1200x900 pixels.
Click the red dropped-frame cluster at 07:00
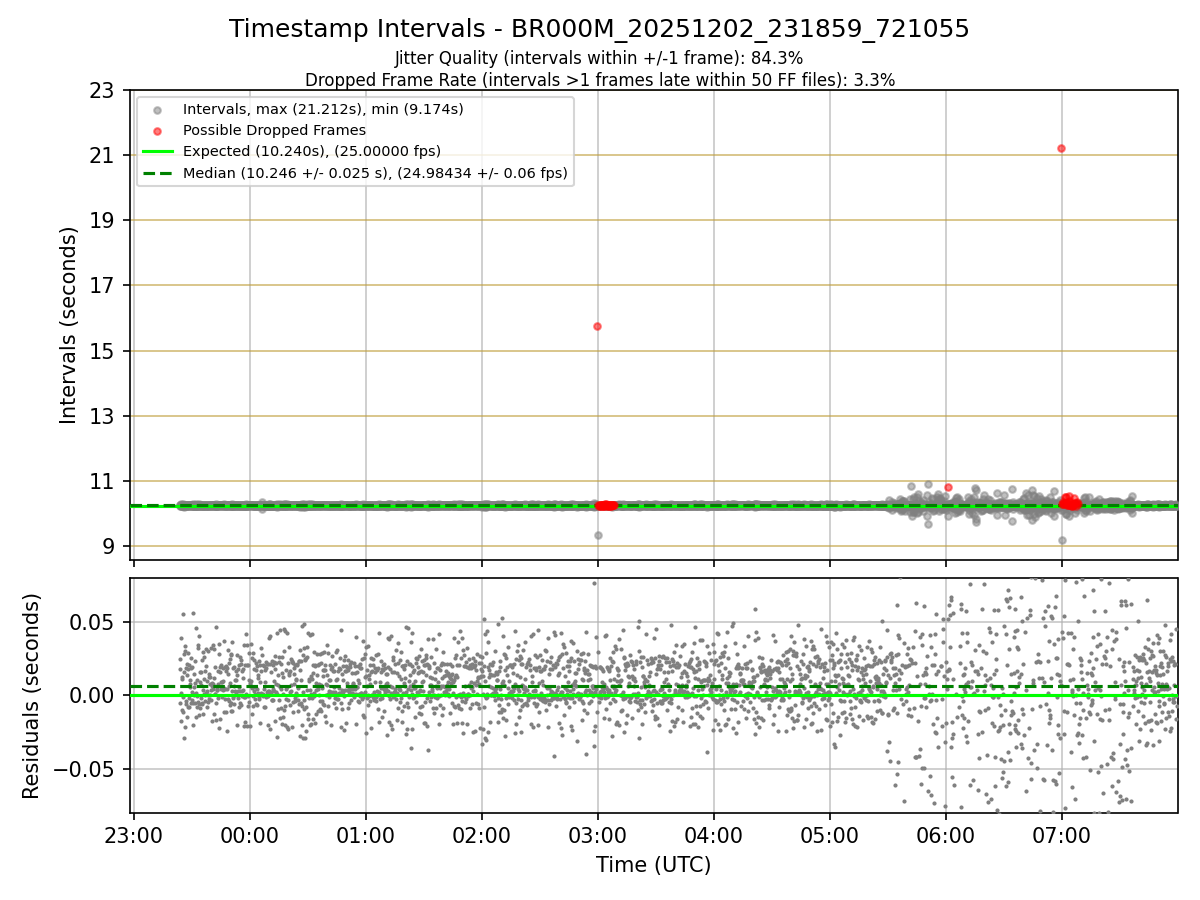pyautogui.click(x=1070, y=502)
